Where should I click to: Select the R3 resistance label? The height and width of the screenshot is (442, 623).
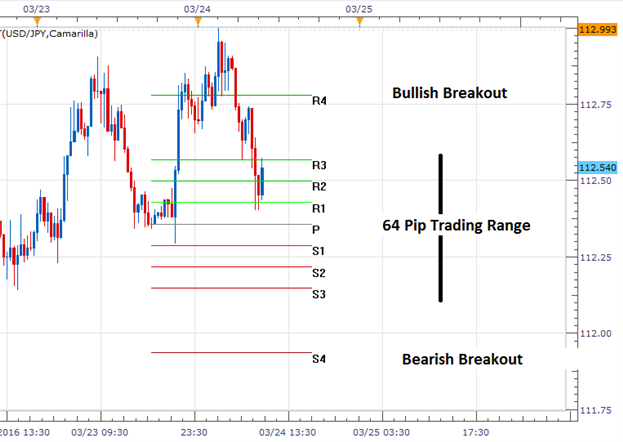point(319,165)
